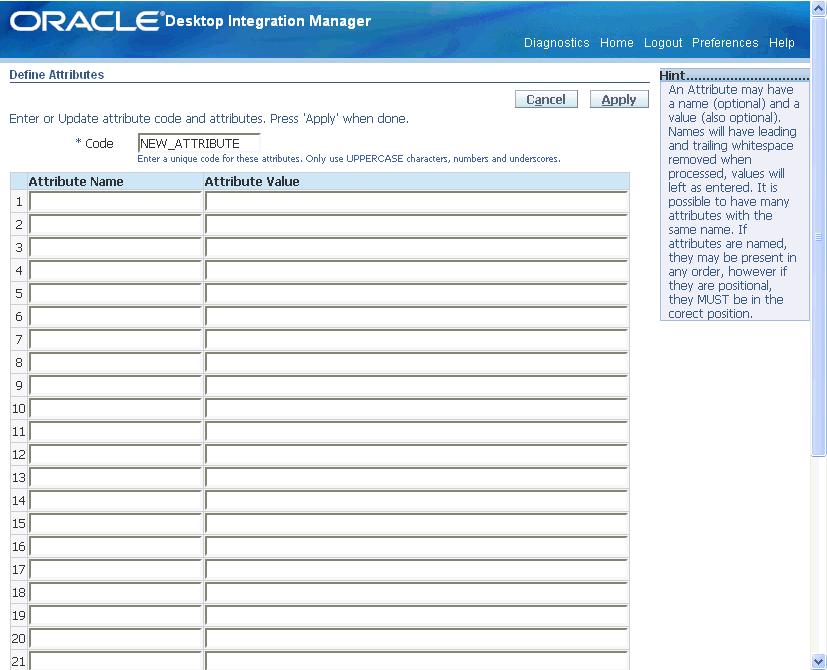Viewport: 827px width, 670px height.
Task: Open the Help page
Action: coord(781,43)
